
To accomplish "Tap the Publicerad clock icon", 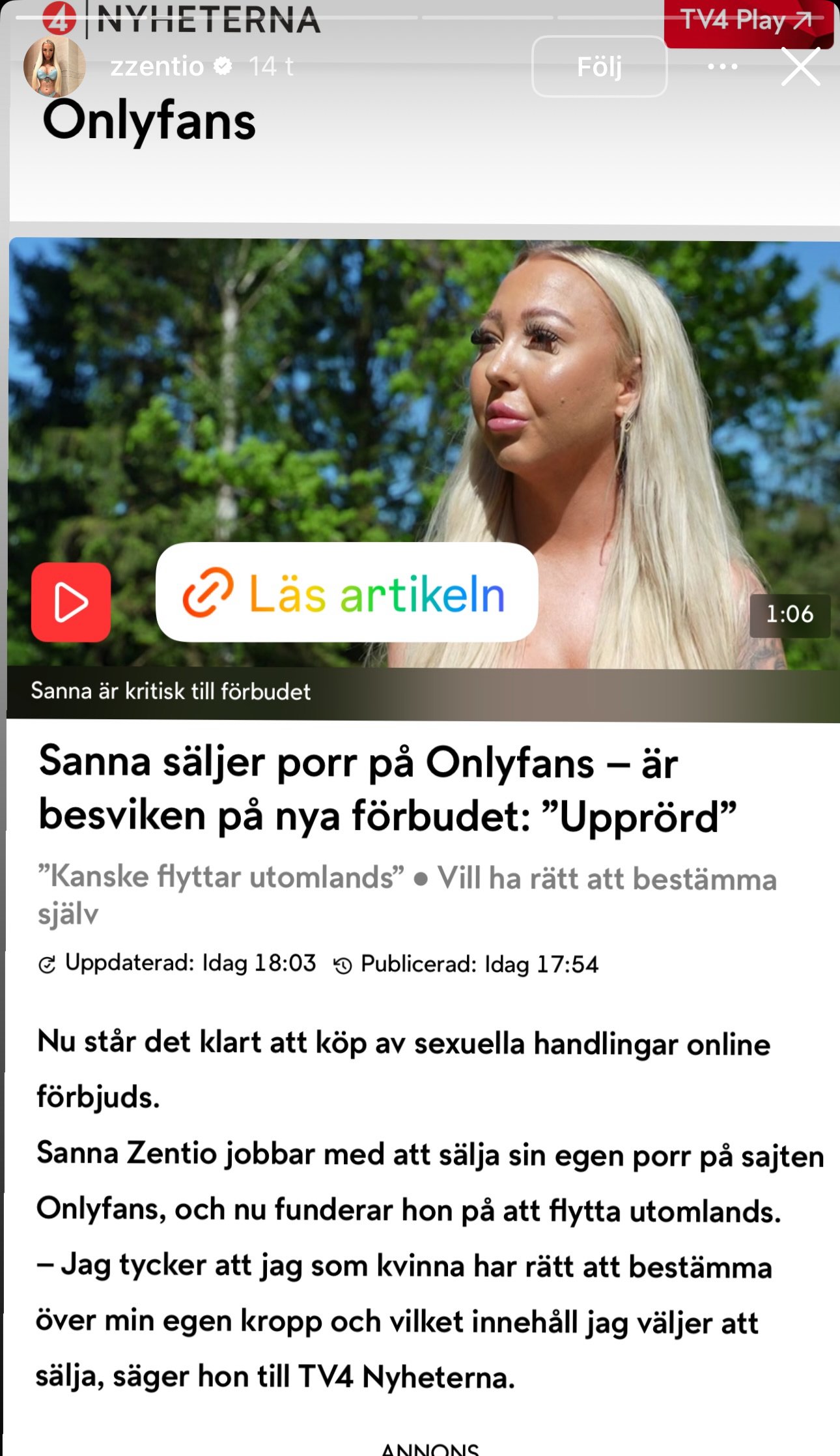I will (343, 965).
